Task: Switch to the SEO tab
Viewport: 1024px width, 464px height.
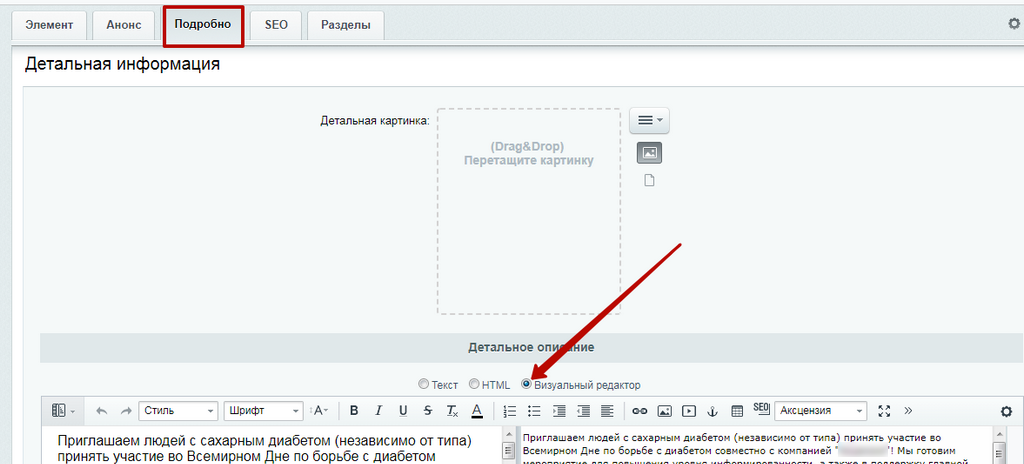Action: [276, 25]
